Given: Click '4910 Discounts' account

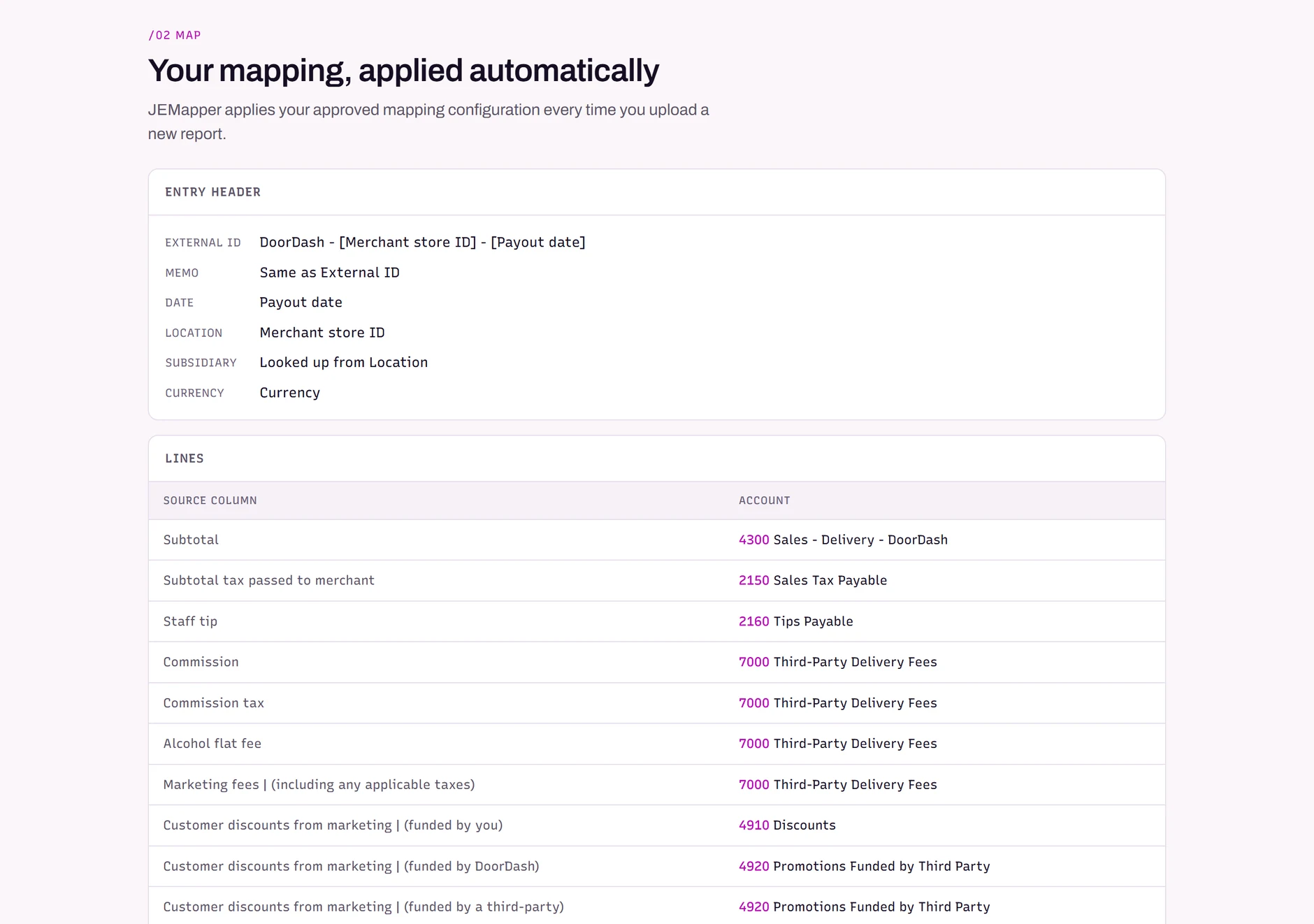Looking at the screenshot, I should coord(787,825).
